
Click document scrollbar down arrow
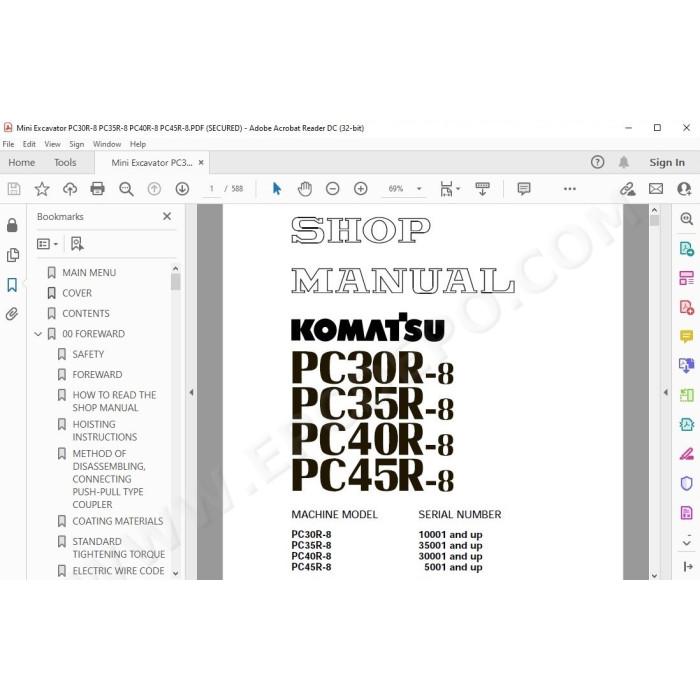tap(654, 575)
